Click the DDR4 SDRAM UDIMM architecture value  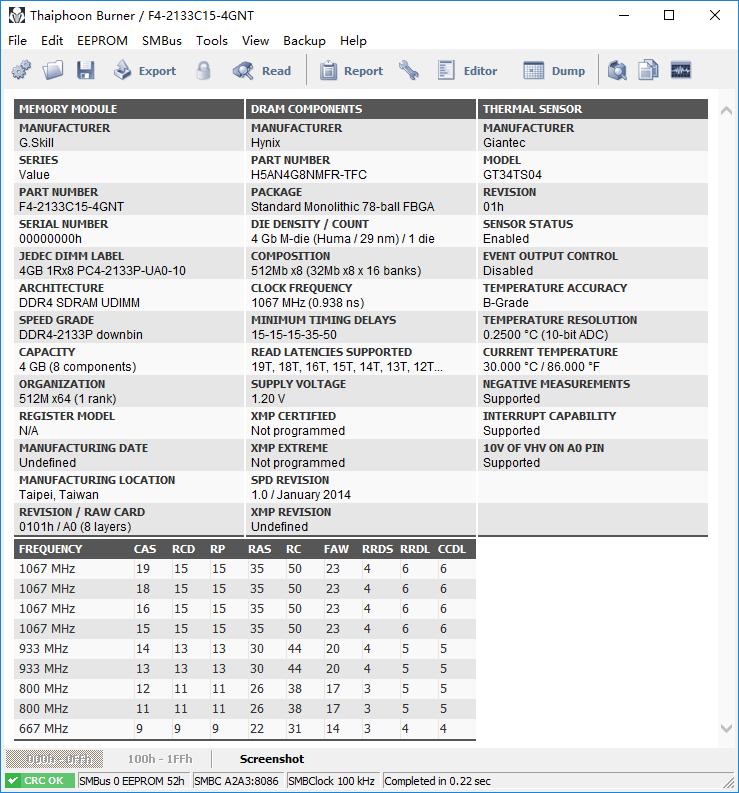[x=79, y=302]
